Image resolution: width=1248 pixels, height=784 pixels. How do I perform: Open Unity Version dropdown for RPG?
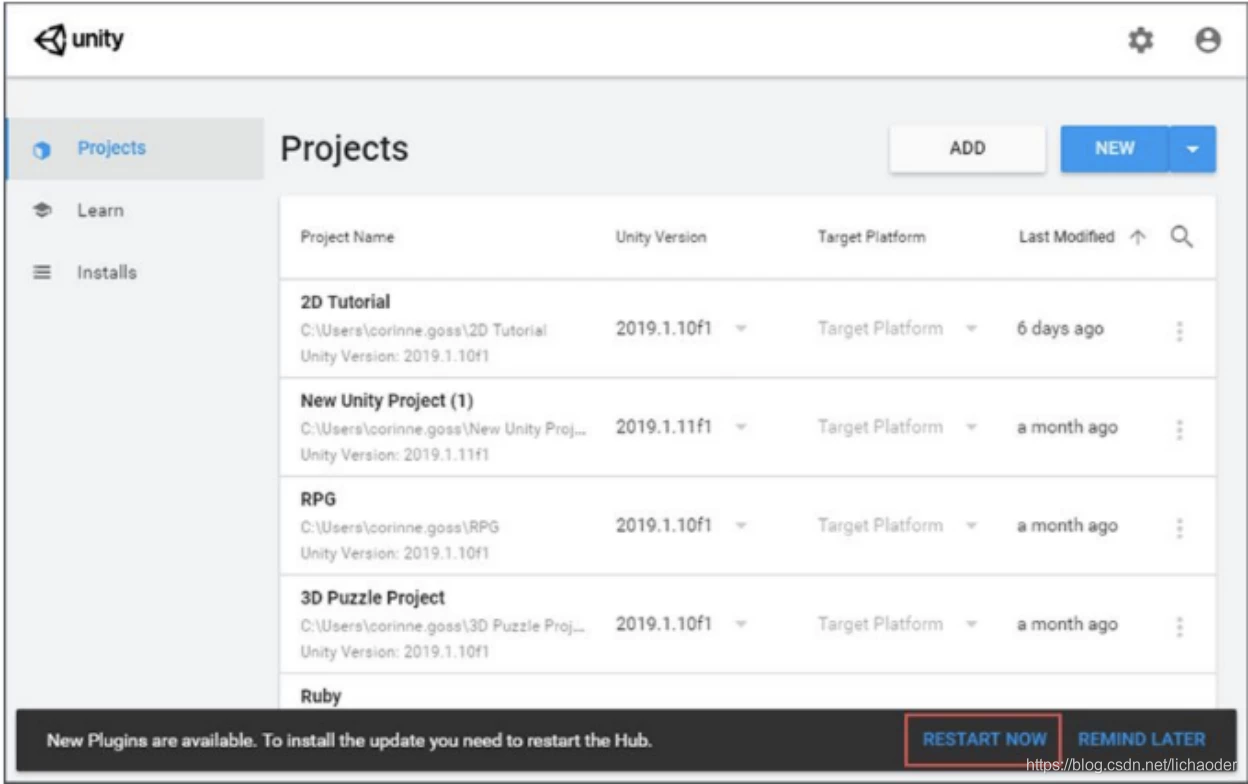click(x=742, y=526)
